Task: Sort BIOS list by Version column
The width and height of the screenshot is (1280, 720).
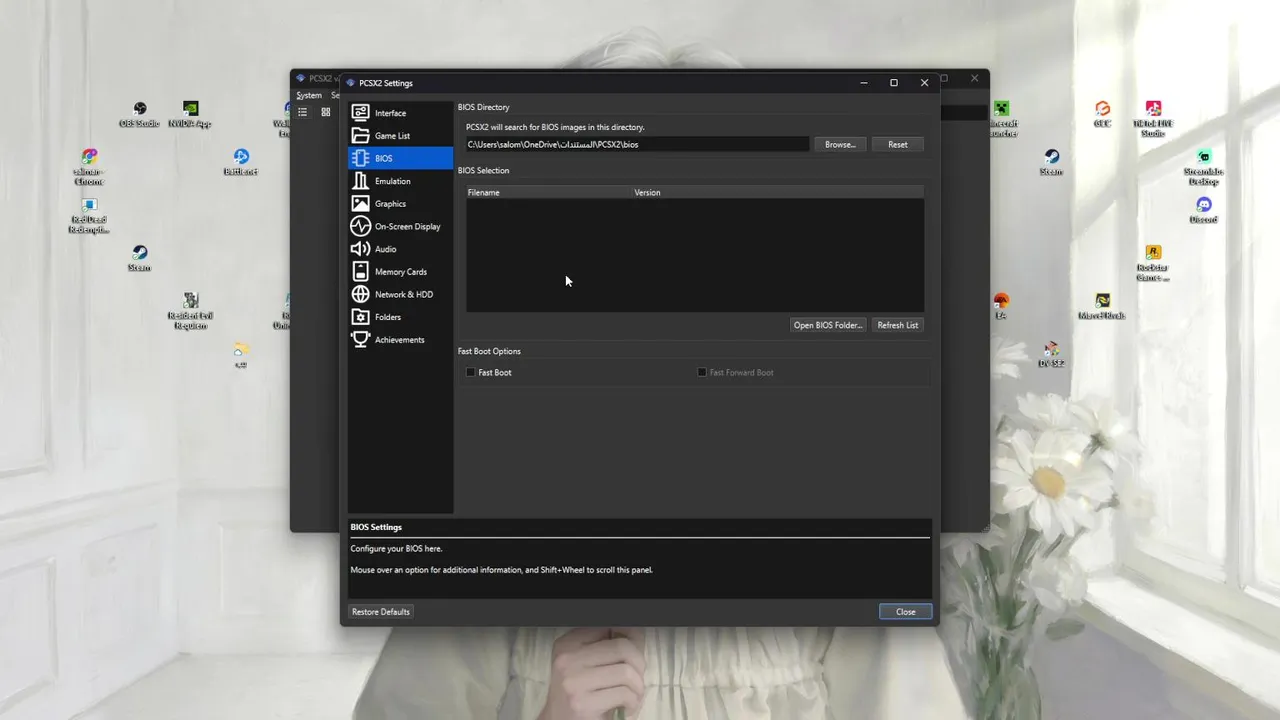Action: 777,192
